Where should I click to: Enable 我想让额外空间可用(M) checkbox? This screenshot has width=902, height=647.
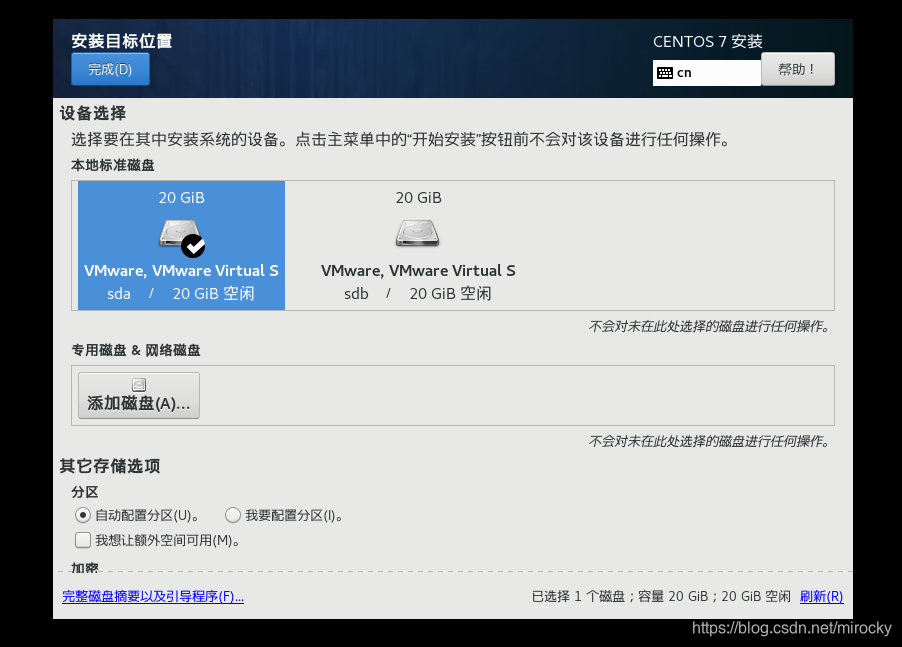(x=82, y=540)
